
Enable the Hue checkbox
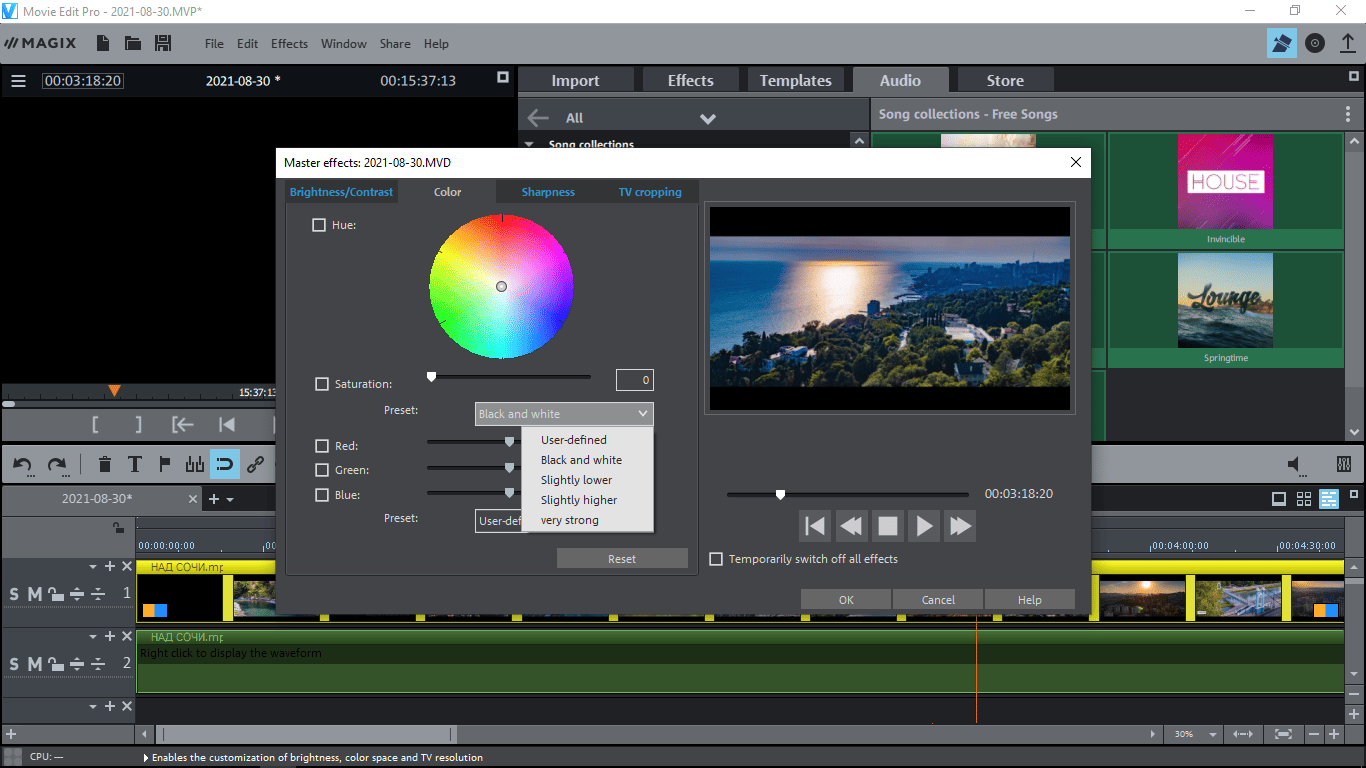click(x=319, y=225)
